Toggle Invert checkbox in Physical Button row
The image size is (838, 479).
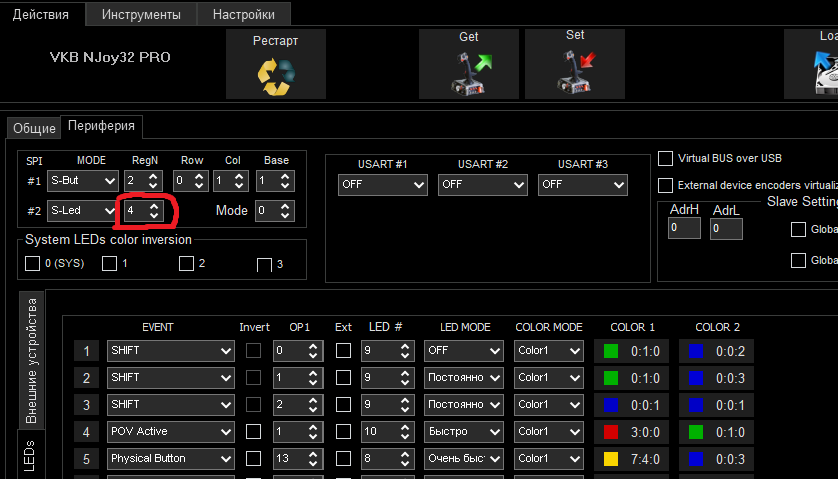coord(253,459)
